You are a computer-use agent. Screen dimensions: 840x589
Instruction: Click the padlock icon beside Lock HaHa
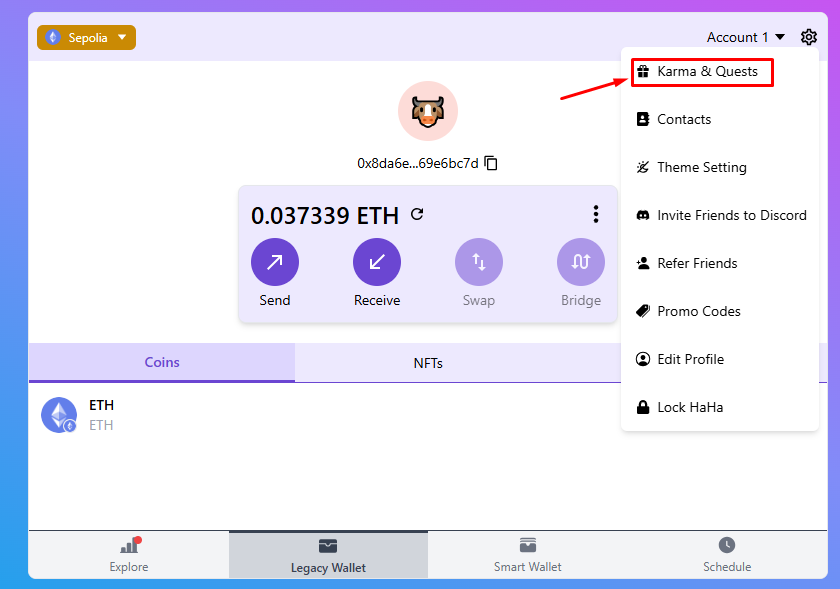pyautogui.click(x=643, y=407)
